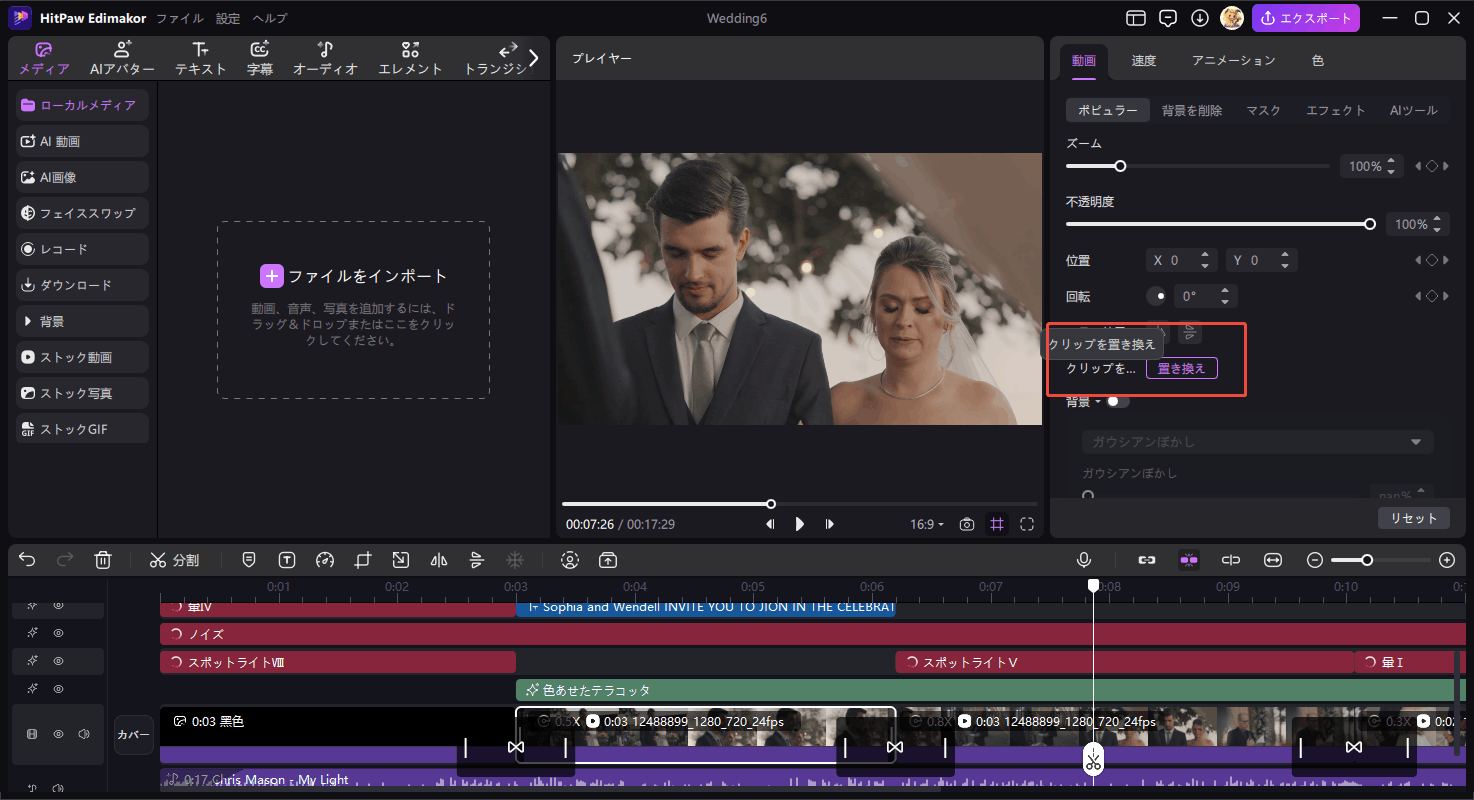Screen dimensions: 1474x800
Task: Click the エクスポート export button
Action: point(1306,18)
